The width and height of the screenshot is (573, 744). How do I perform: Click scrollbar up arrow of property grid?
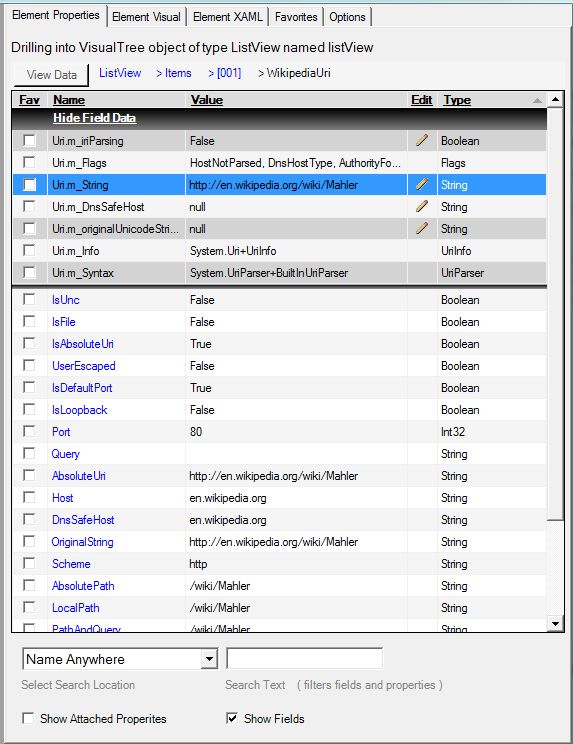[555, 100]
